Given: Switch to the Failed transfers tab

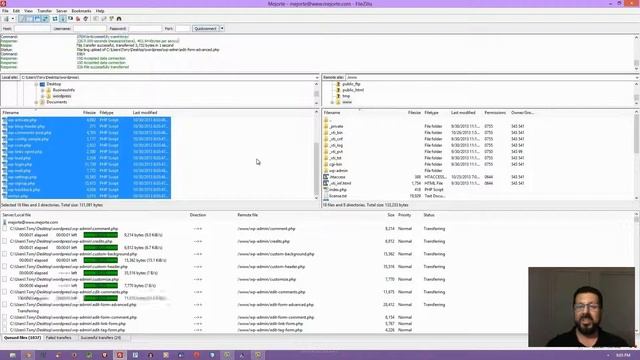Looking at the screenshot, I should [59, 338].
